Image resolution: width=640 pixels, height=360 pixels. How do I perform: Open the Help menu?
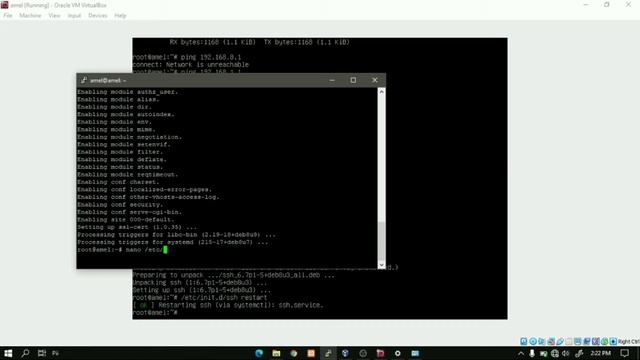click(x=120, y=16)
